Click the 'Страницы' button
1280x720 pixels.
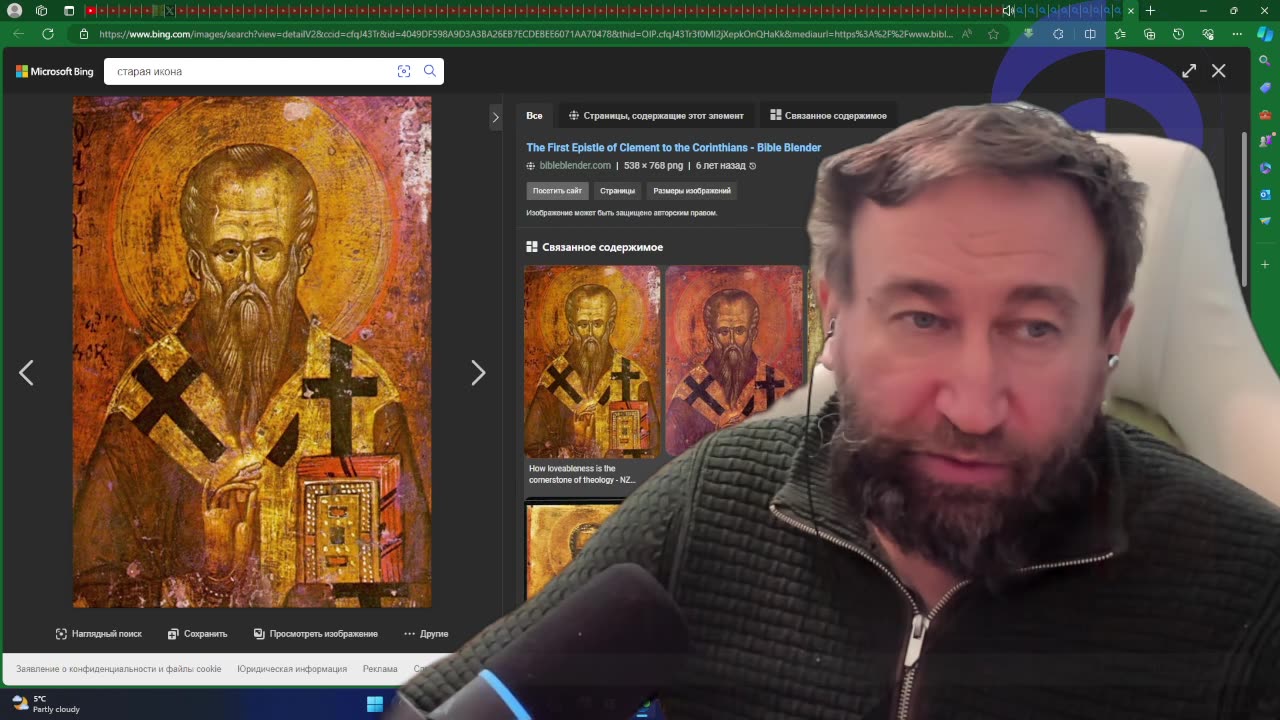(x=617, y=190)
